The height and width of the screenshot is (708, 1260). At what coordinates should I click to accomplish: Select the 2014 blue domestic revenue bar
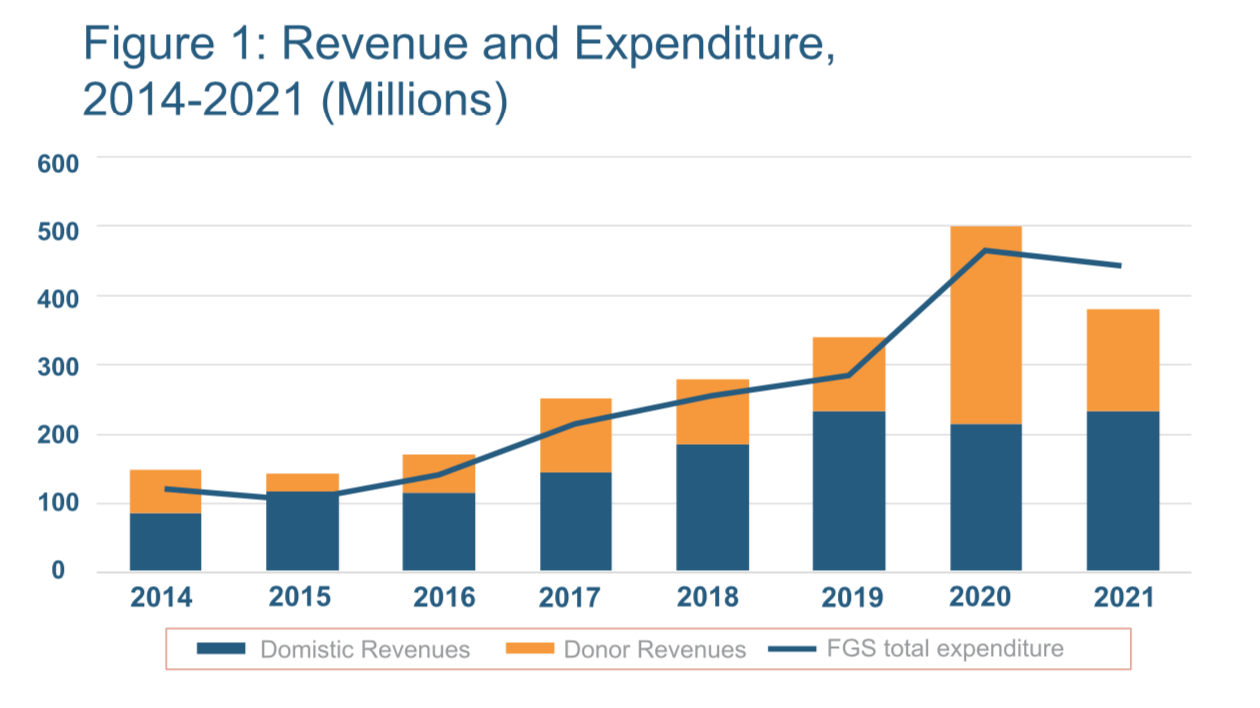tap(165, 542)
